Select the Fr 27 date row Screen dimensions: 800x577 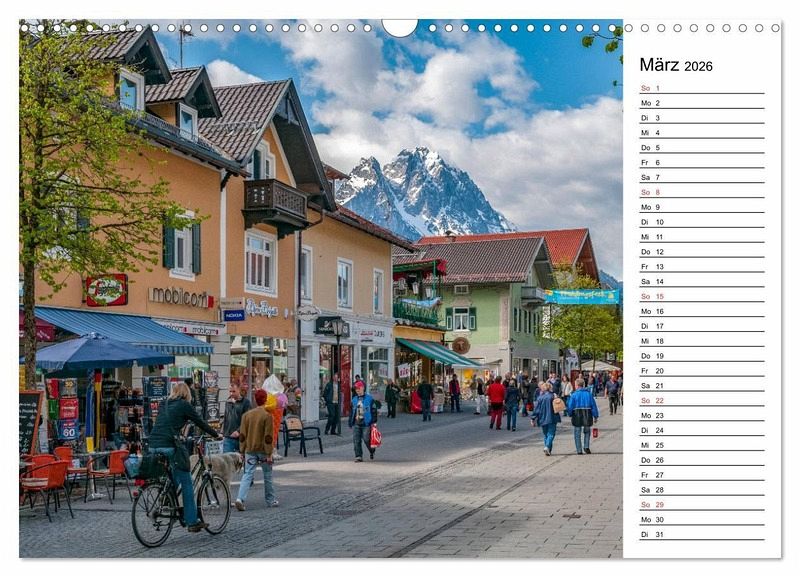click(702, 475)
